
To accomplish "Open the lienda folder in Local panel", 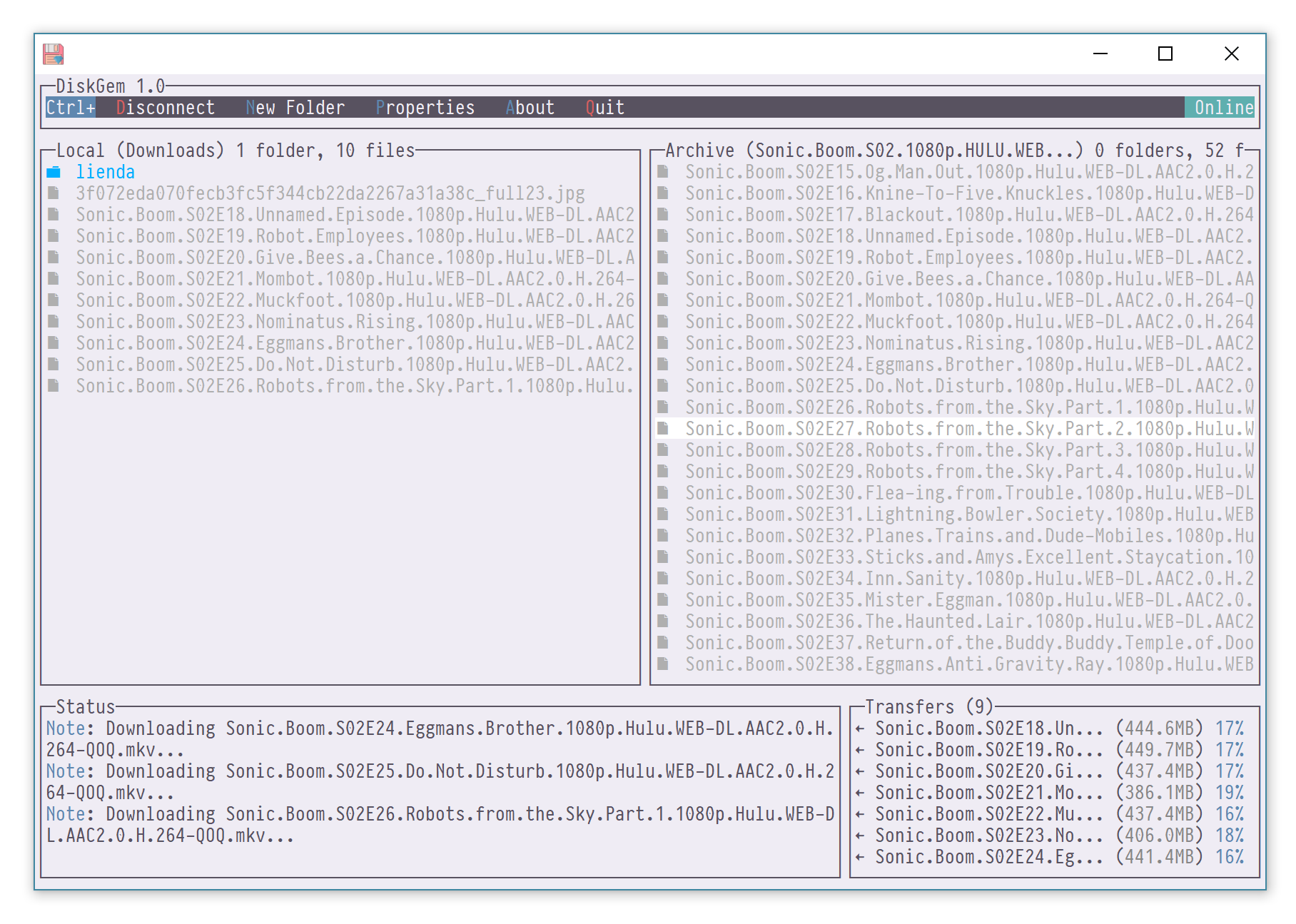I will pos(105,172).
